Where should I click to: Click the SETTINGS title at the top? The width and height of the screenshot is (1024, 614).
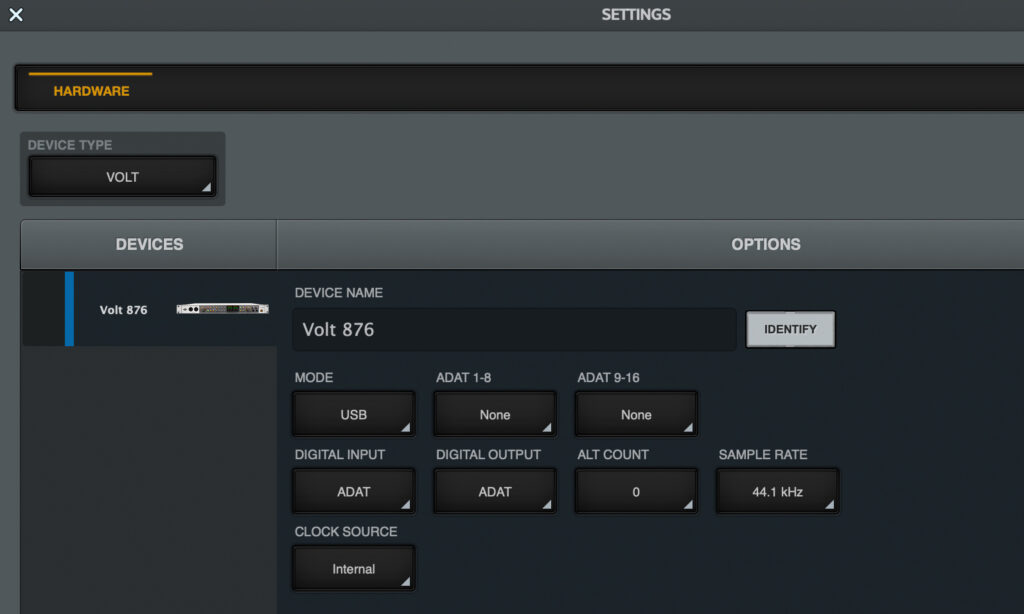pyautogui.click(x=636, y=15)
